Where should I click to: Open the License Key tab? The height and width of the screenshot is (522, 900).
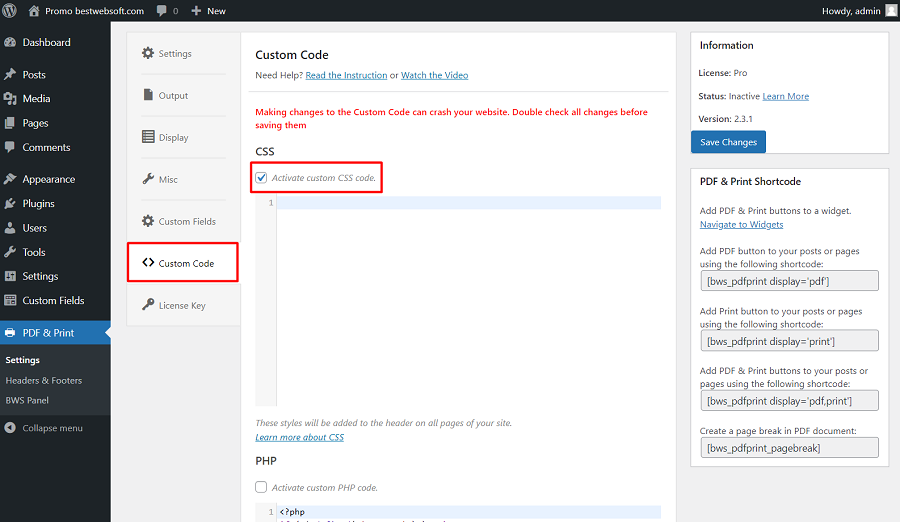click(x=183, y=305)
